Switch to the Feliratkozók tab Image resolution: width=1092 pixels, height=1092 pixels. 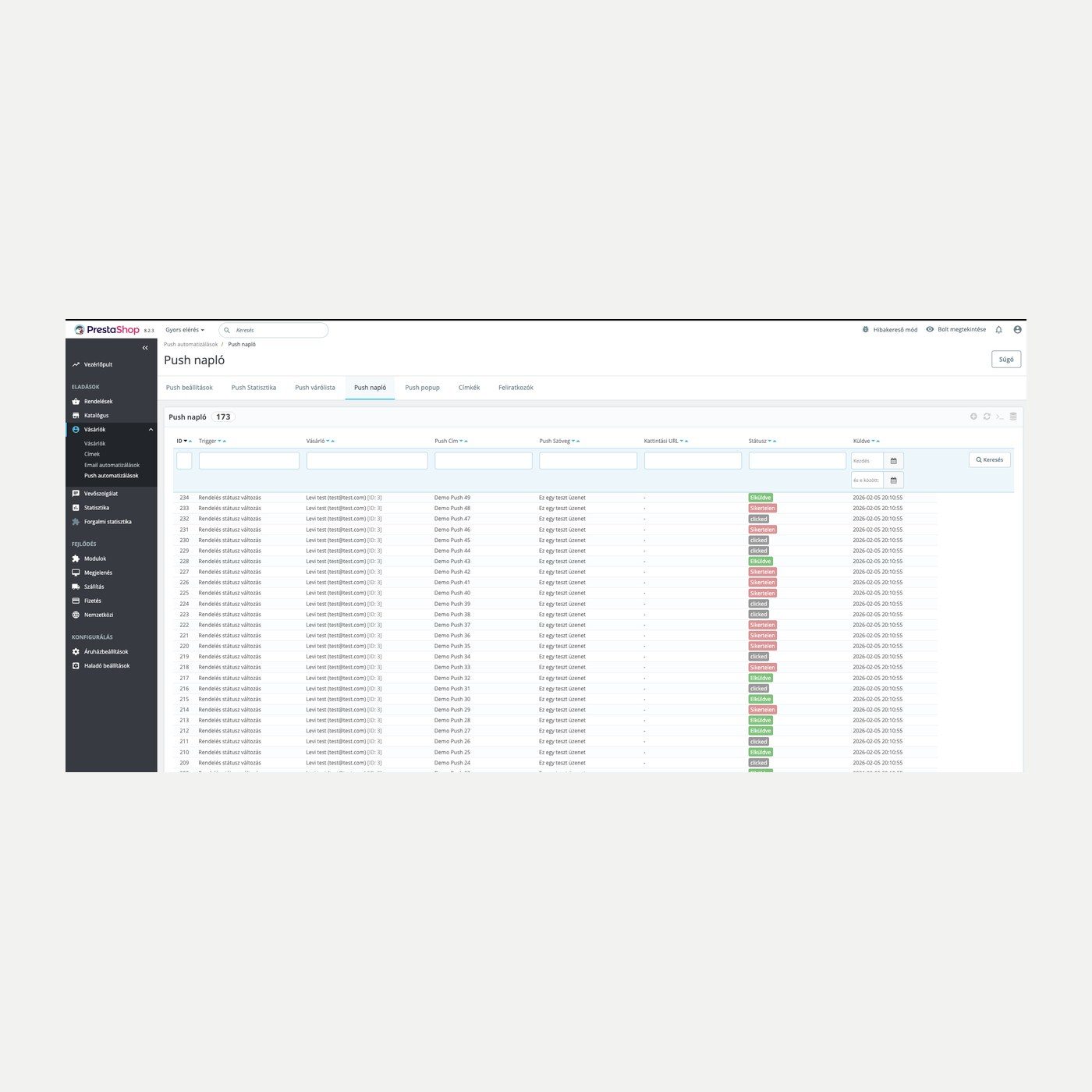(x=516, y=388)
